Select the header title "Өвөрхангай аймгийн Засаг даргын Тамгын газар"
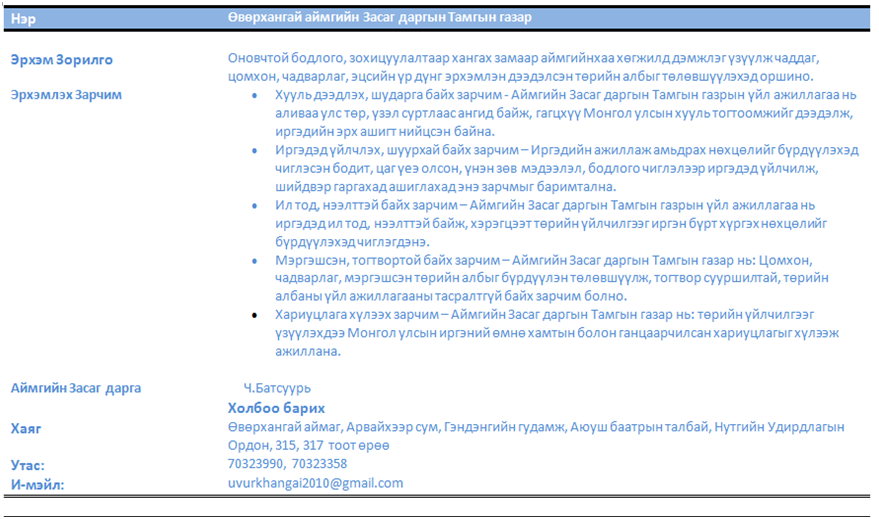The height and width of the screenshot is (519, 879). 380,18
